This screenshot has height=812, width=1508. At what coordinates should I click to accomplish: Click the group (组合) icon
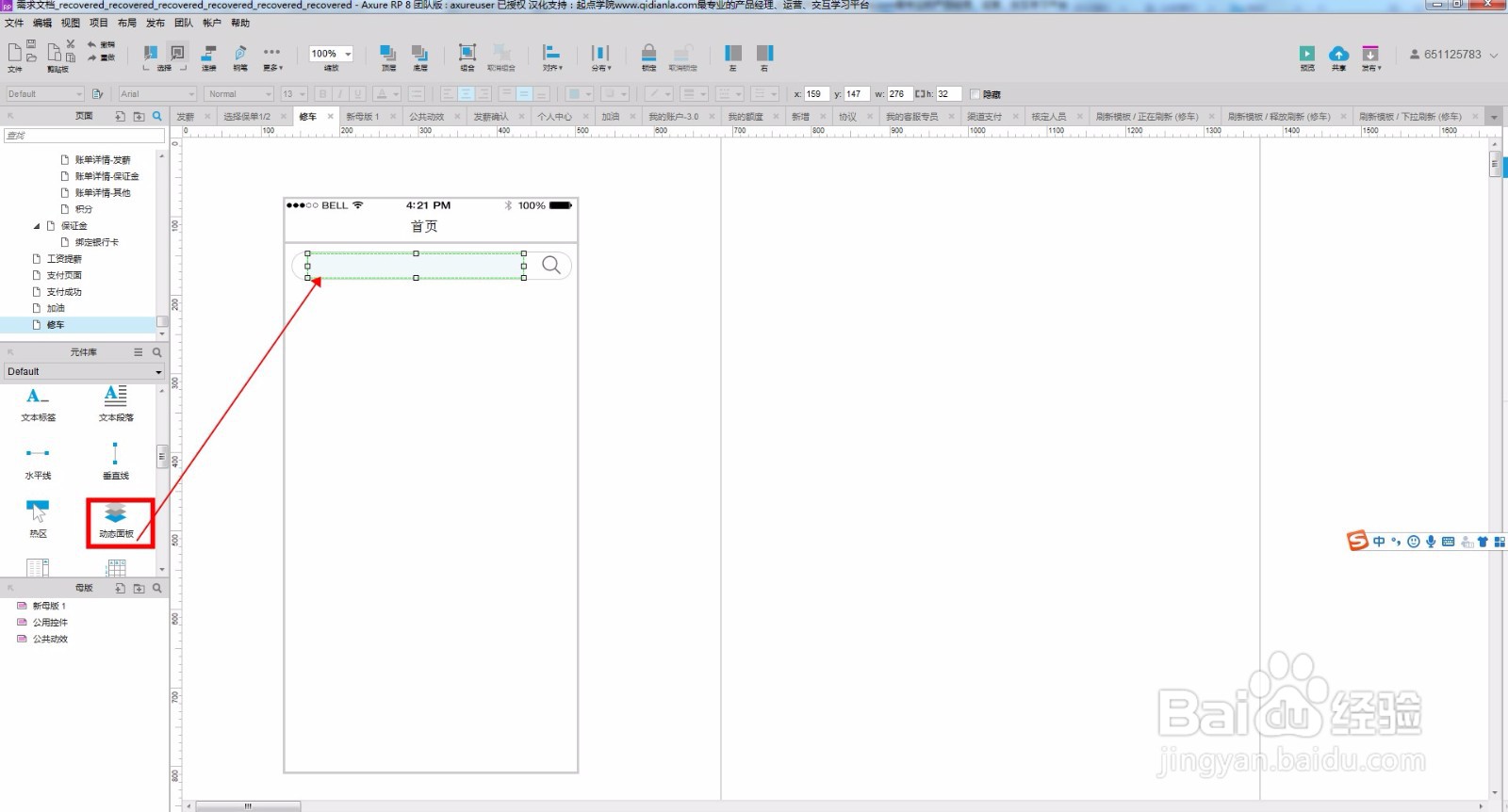[x=467, y=53]
